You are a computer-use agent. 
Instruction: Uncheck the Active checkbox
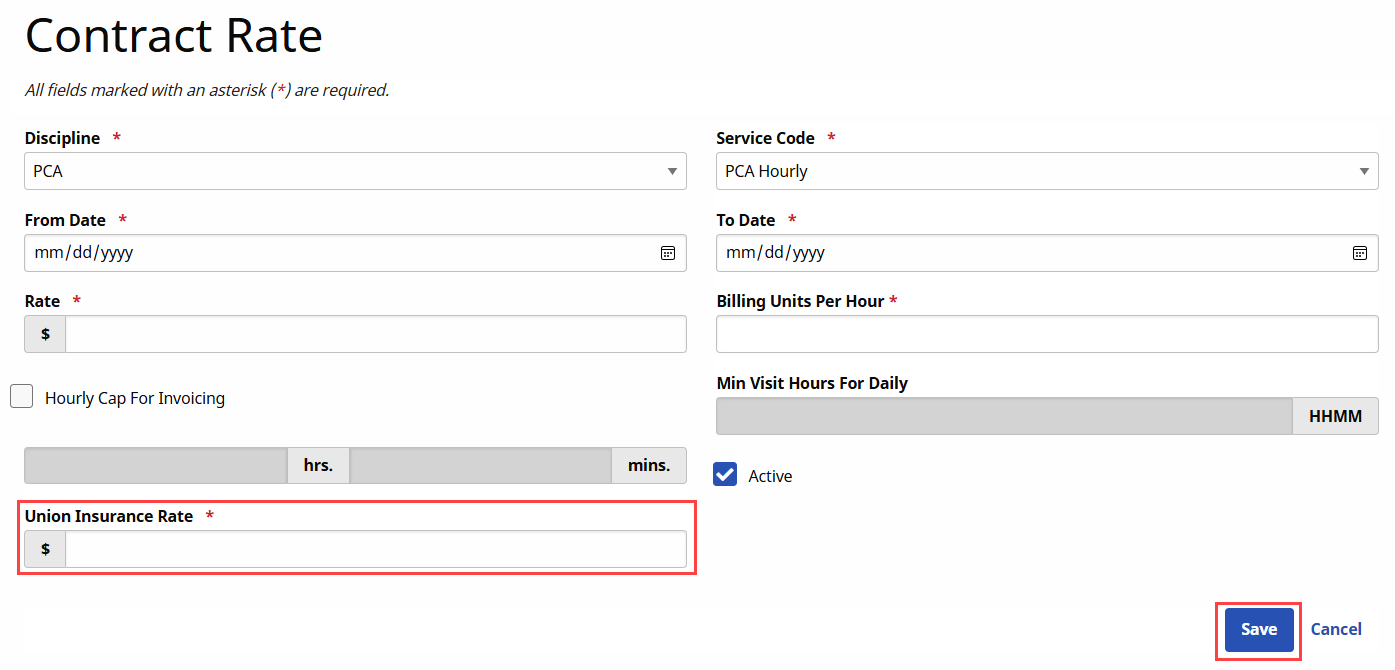click(x=724, y=474)
